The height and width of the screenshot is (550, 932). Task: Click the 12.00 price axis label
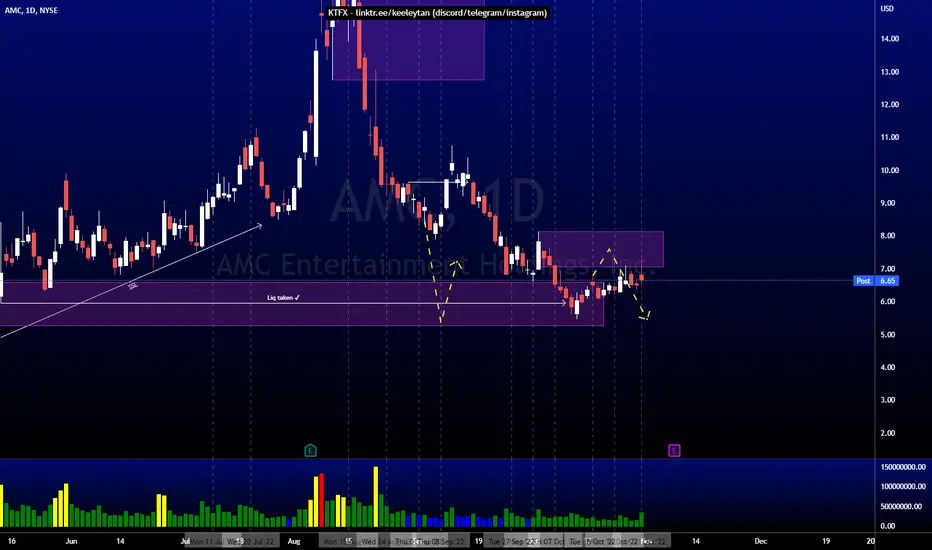pos(890,105)
